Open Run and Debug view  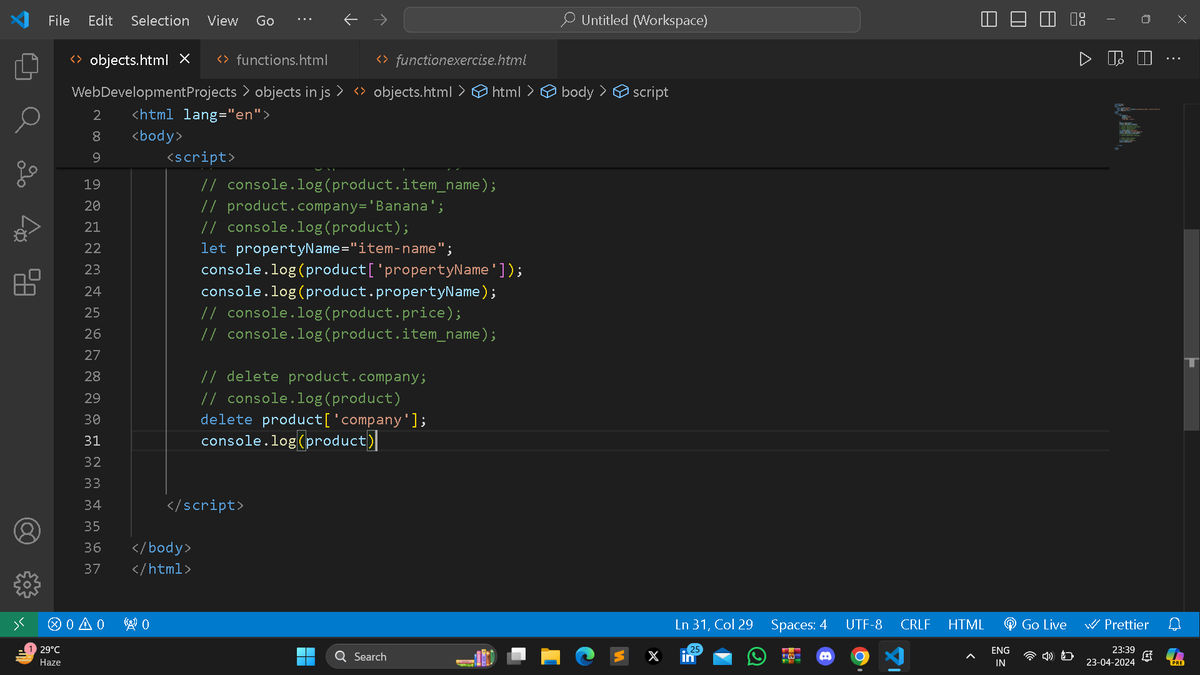click(x=27, y=229)
